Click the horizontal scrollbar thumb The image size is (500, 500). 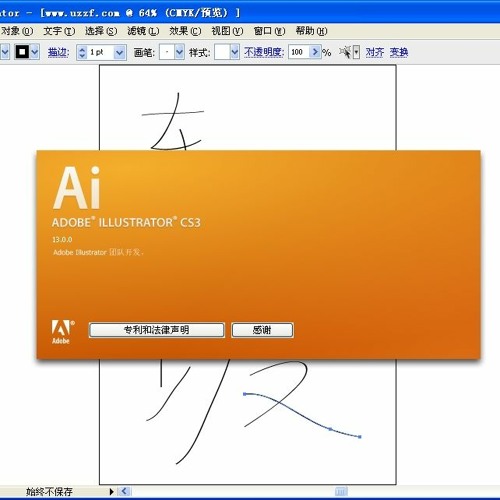[341, 491]
